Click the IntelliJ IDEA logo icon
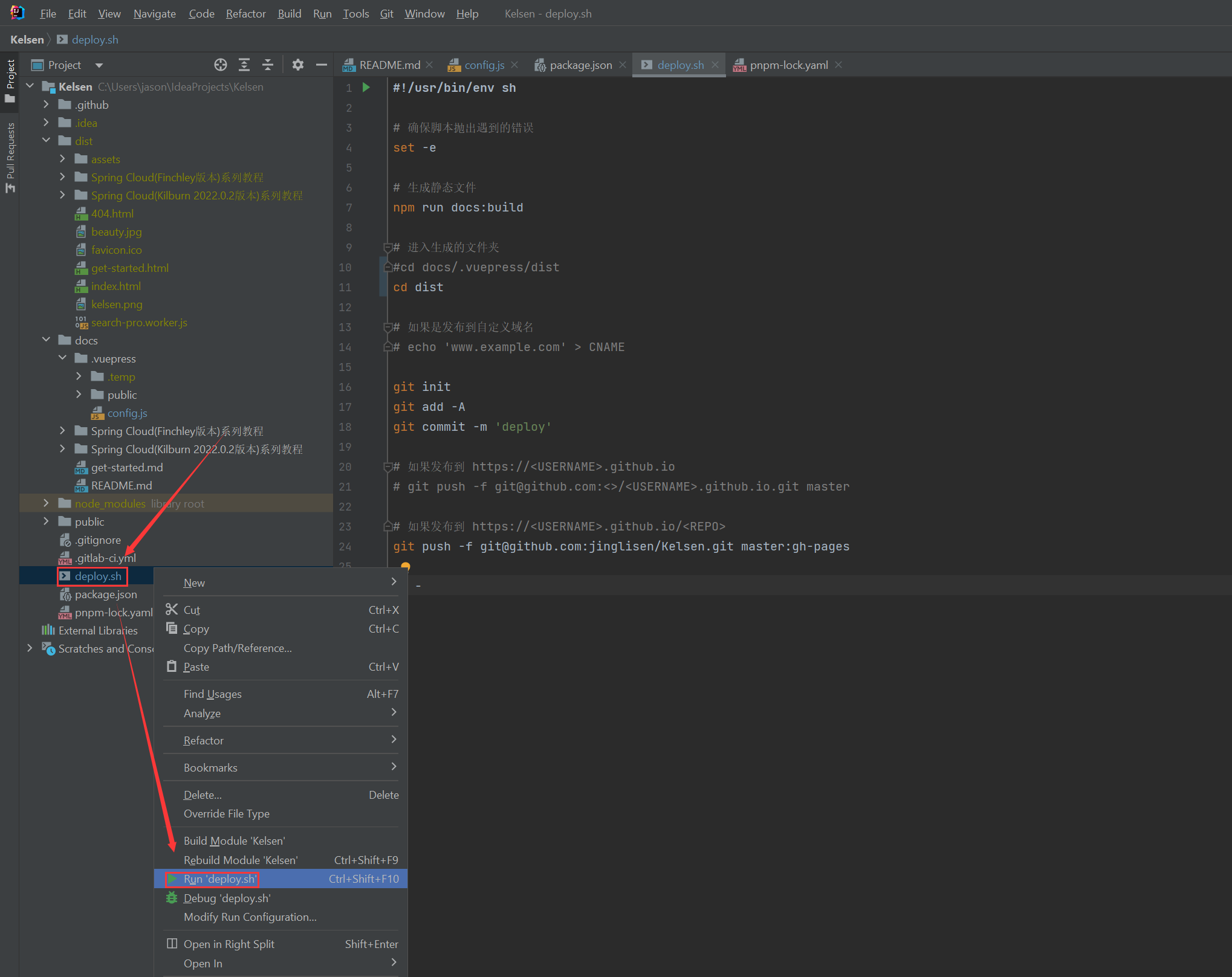The height and width of the screenshot is (977, 1232). [17, 13]
